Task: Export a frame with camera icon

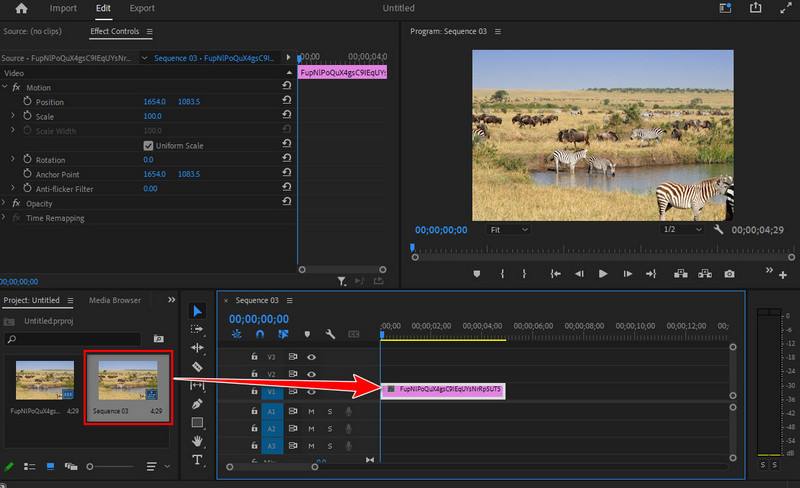Action: tap(730, 274)
